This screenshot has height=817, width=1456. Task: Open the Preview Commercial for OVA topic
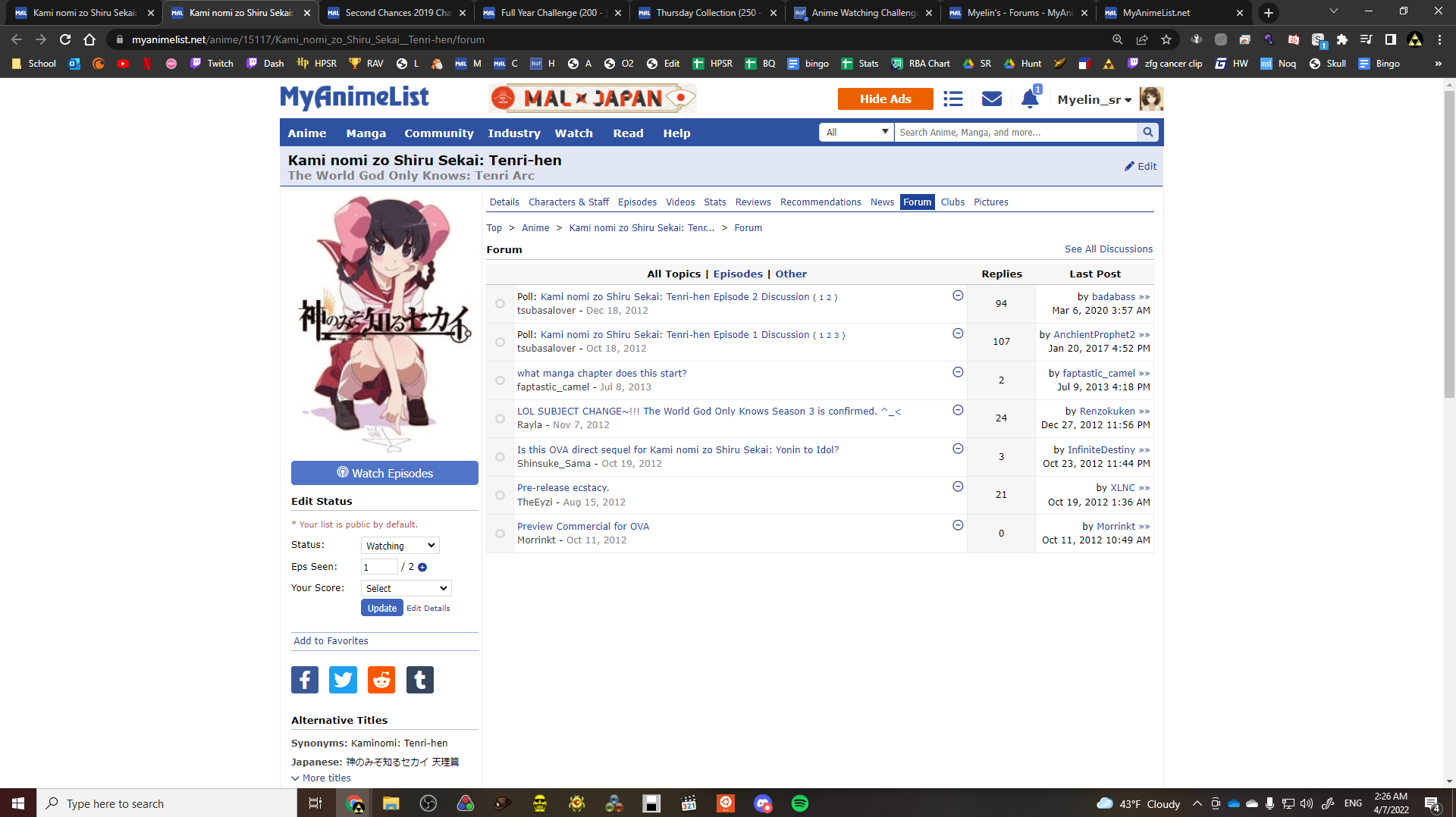583,527
